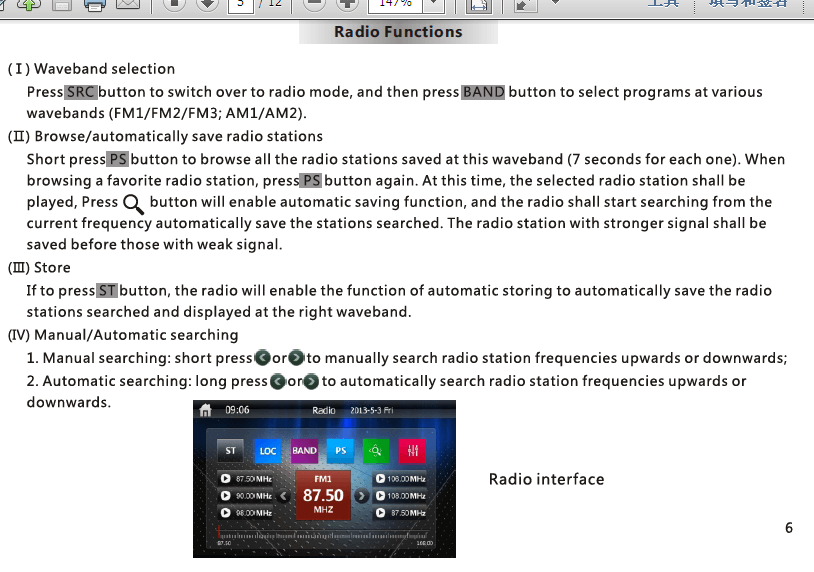Select the 90.00 MHz preset station

click(246, 496)
